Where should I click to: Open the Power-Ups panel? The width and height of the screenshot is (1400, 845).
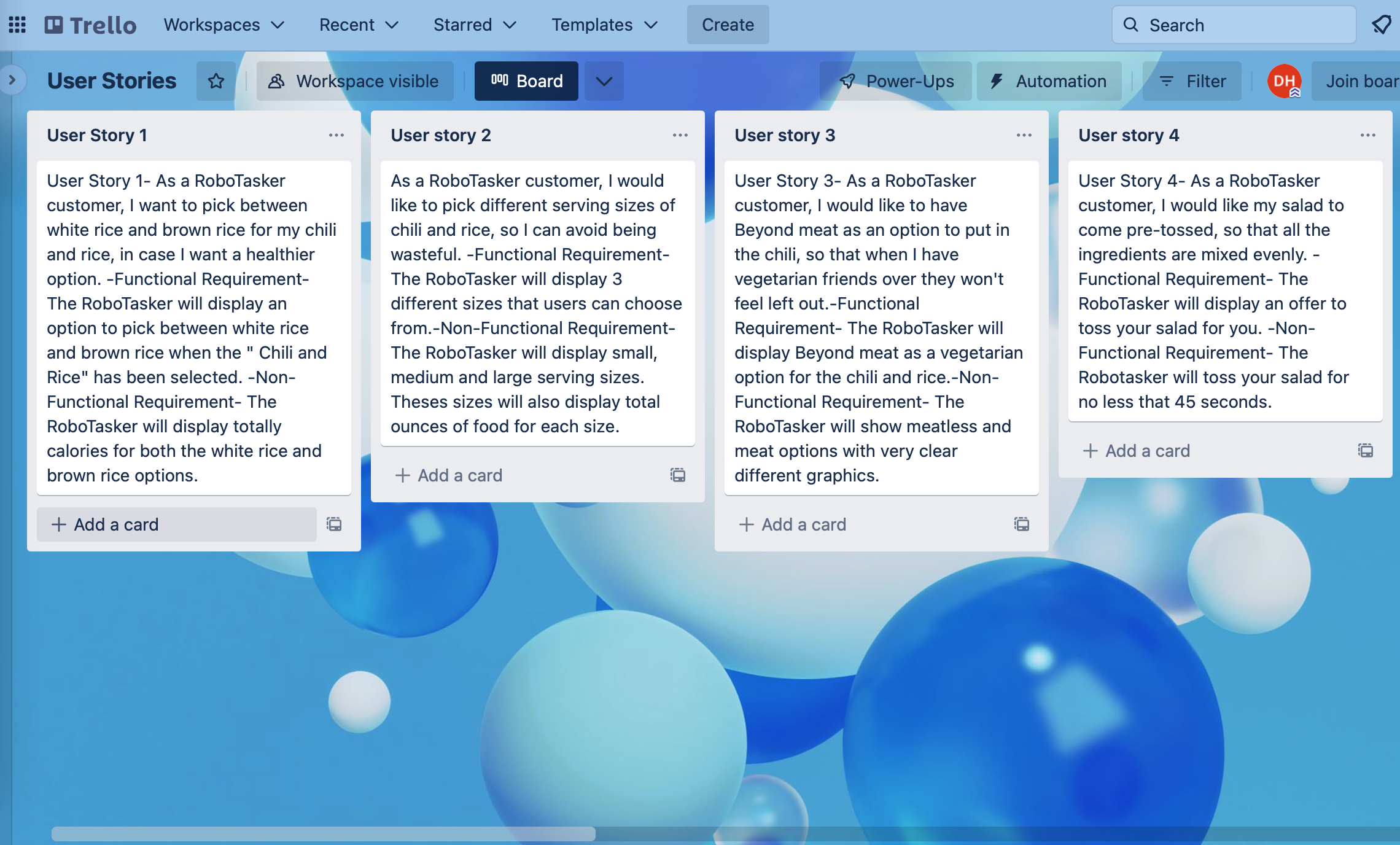tap(897, 80)
